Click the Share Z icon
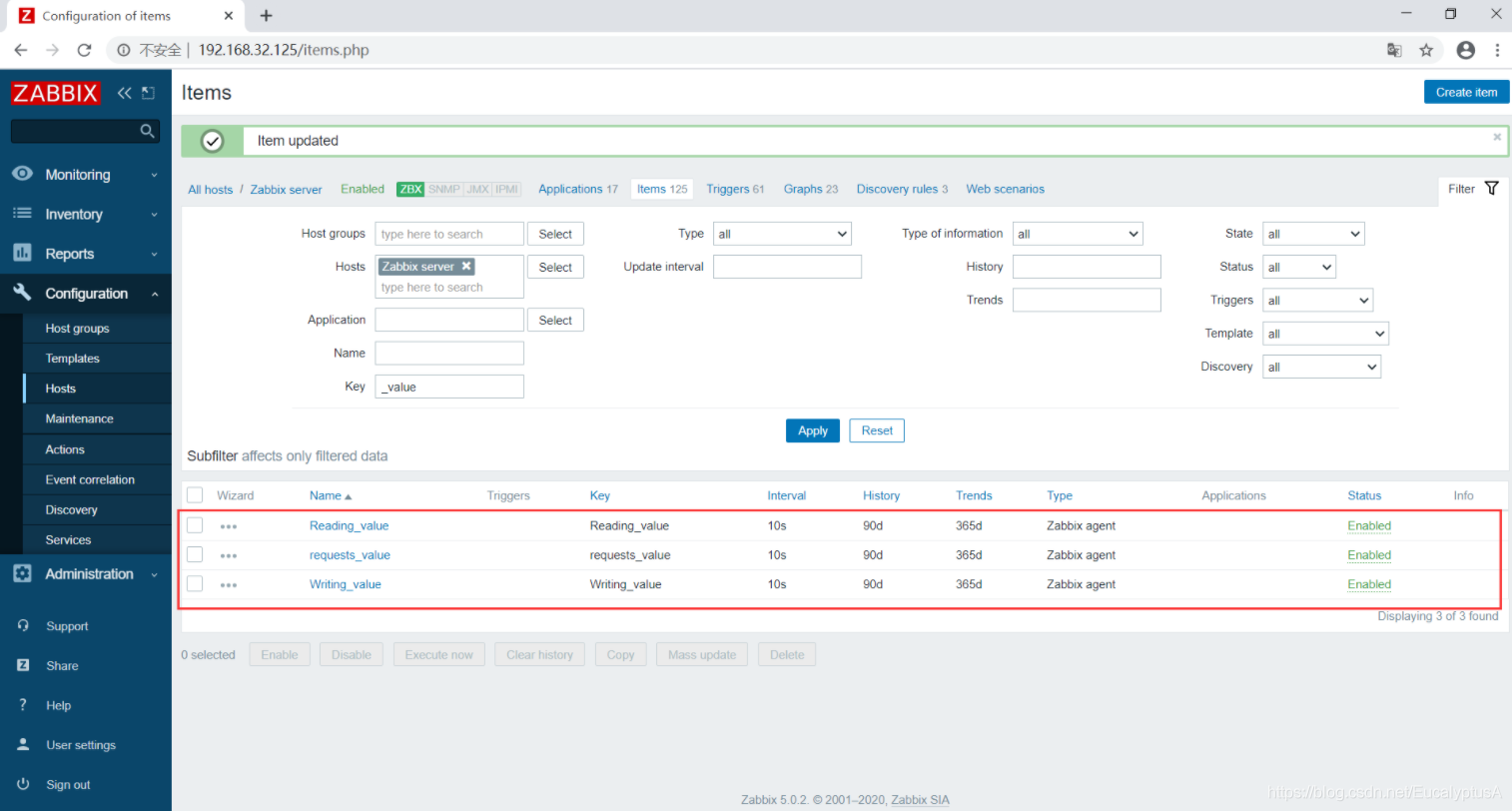 tap(23, 665)
